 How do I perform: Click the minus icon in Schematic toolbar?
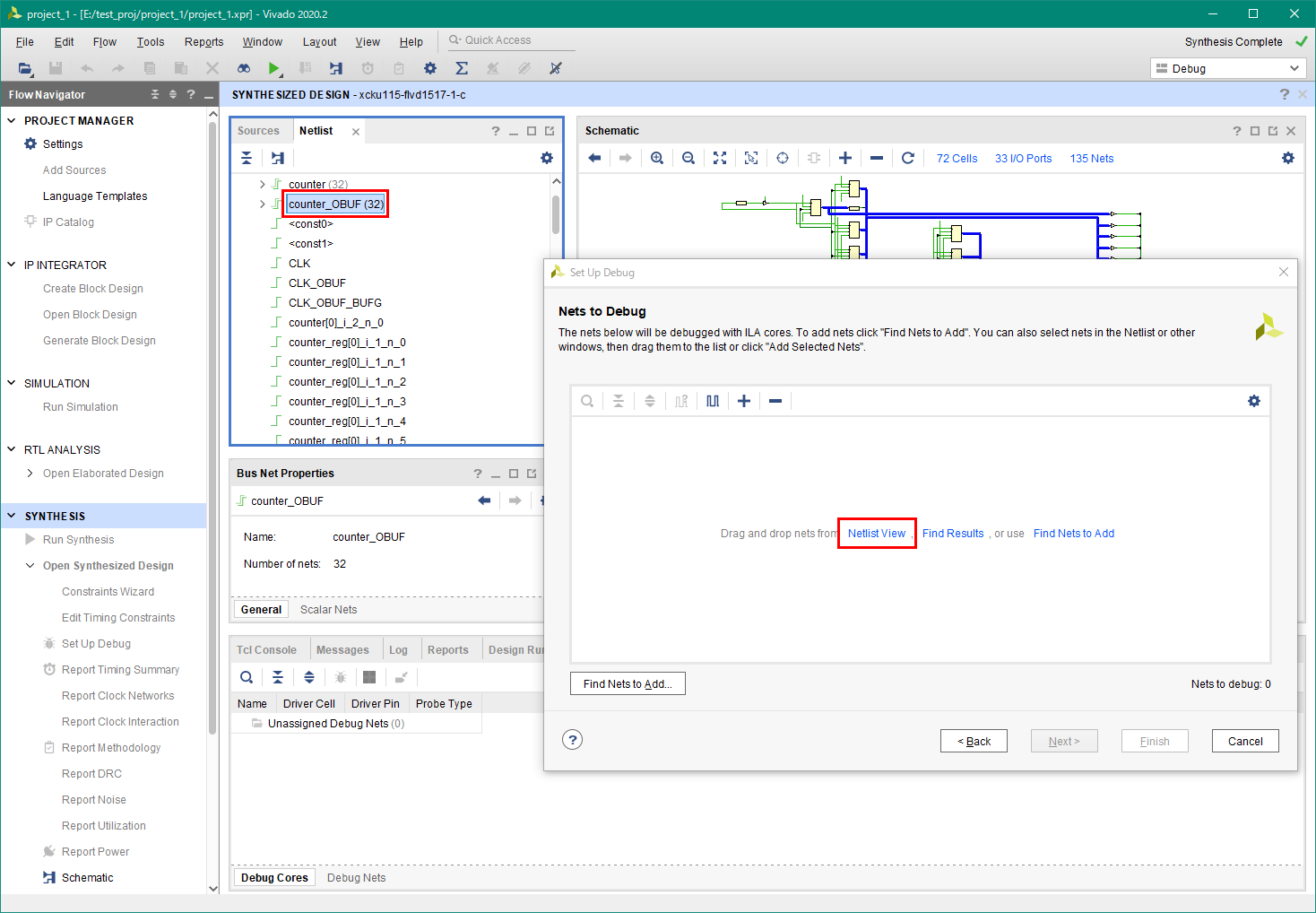click(x=877, y=158)
